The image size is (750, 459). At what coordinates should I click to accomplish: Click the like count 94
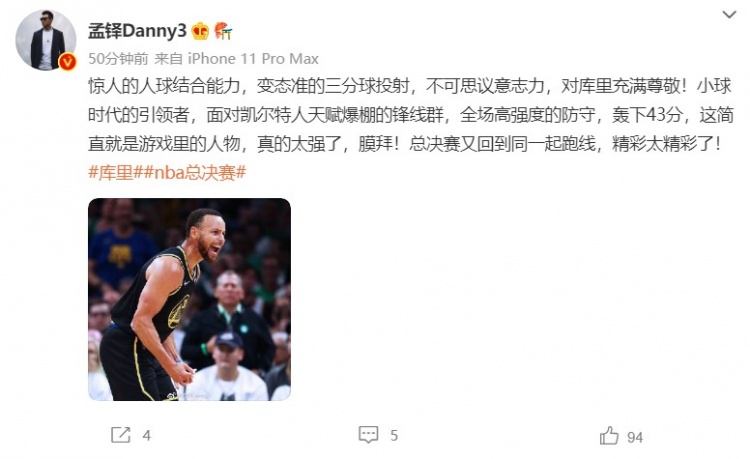click(635, 437)
